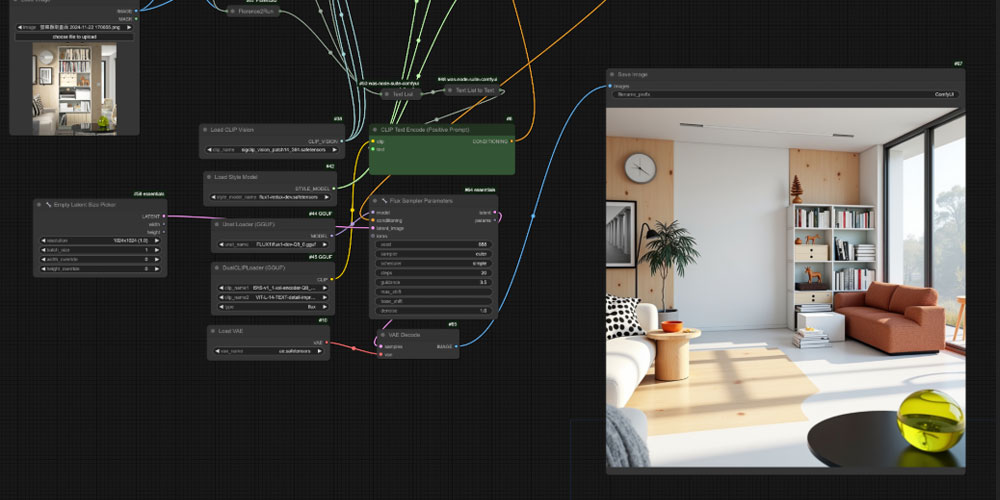Click the images input socket on Save Image

point(610,85)
